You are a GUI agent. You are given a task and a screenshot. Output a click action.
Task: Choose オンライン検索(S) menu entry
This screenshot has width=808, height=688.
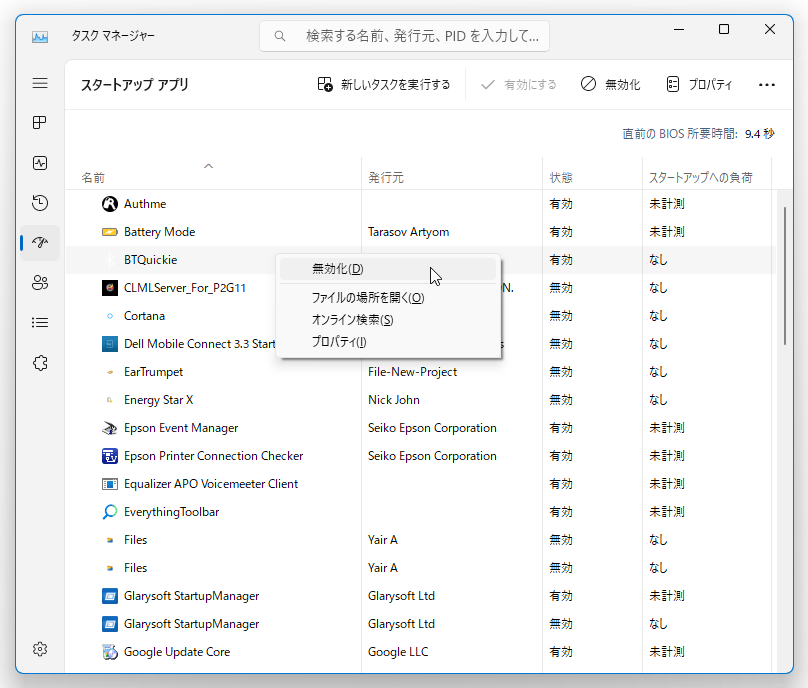388,320
